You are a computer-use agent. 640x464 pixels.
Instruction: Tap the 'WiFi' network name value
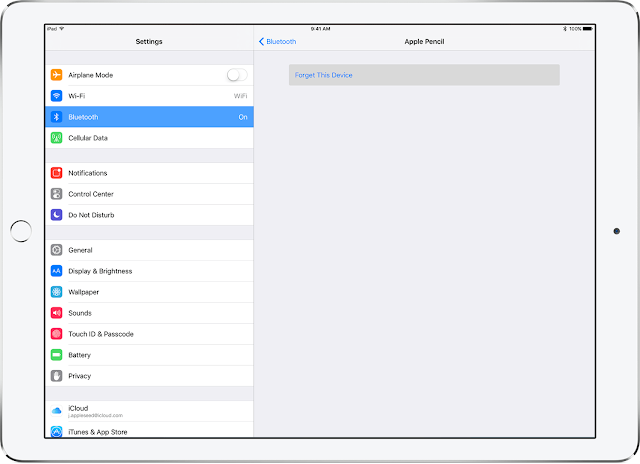240,96
